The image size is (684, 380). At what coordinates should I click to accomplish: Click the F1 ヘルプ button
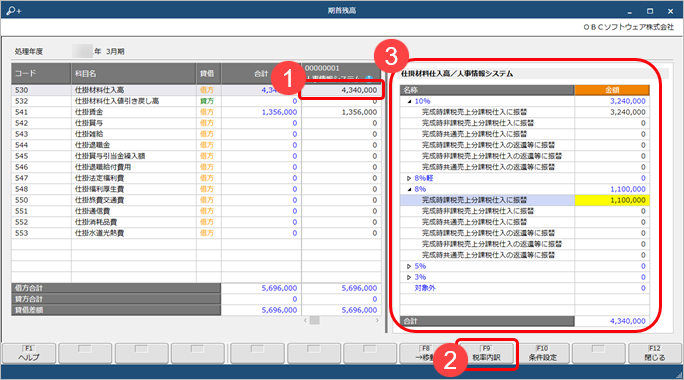tap(29, 353)
